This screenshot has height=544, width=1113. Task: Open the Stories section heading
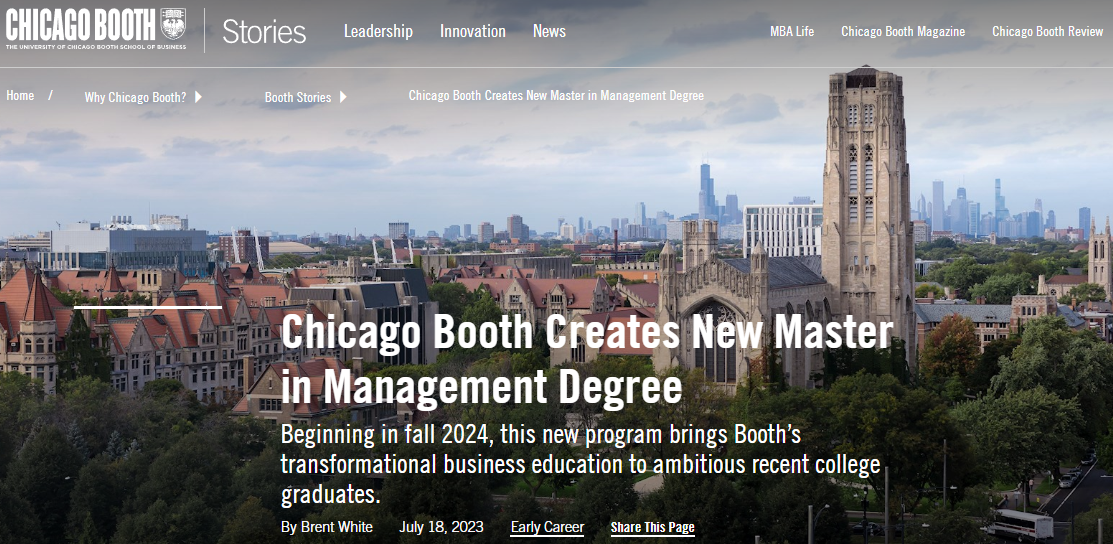click(264, 31)
